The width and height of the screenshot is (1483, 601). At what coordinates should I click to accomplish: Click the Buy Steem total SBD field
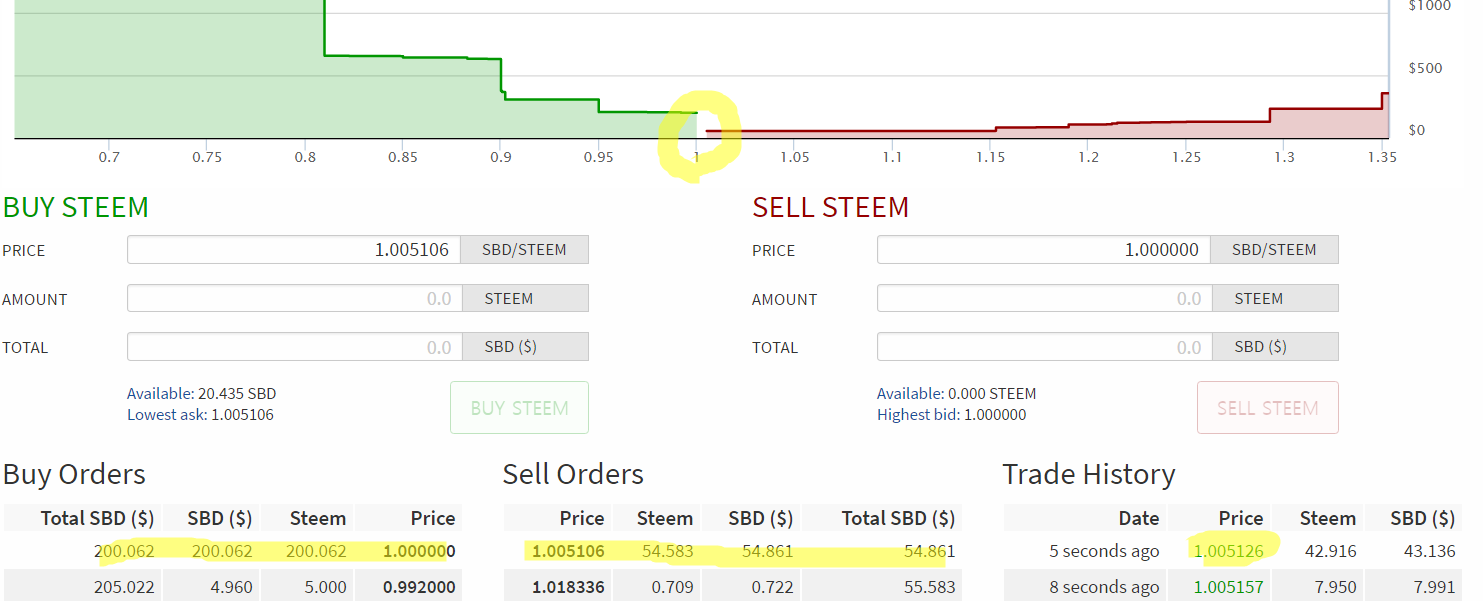coord(293,347)
